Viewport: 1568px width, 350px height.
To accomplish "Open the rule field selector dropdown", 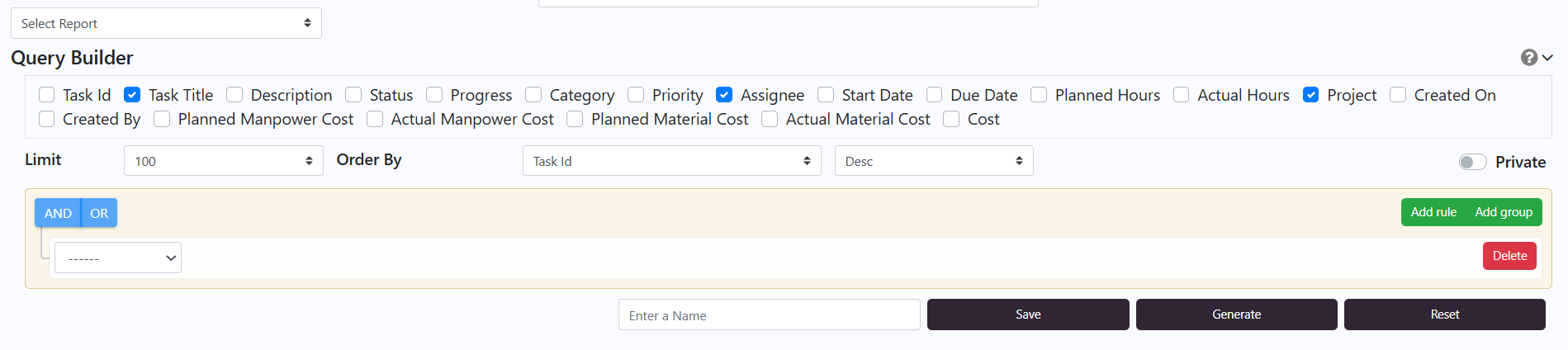I will tap(118, 258).
